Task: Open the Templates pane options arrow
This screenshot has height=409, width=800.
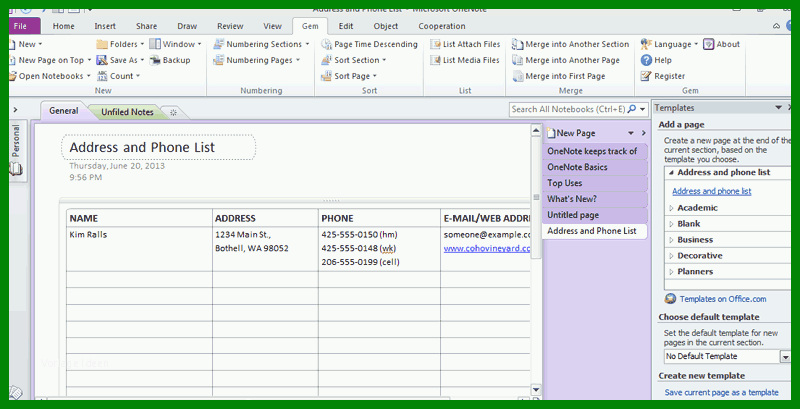Action: point(779,108)
